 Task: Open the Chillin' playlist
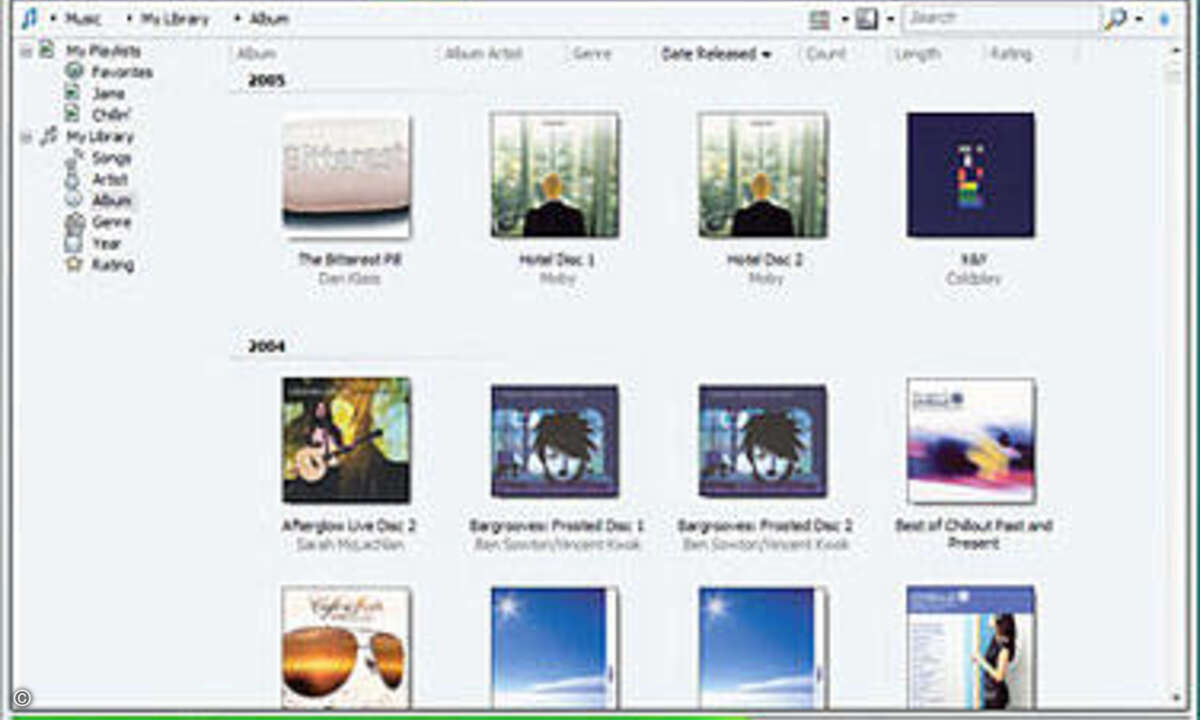click(x=112, y=115)
